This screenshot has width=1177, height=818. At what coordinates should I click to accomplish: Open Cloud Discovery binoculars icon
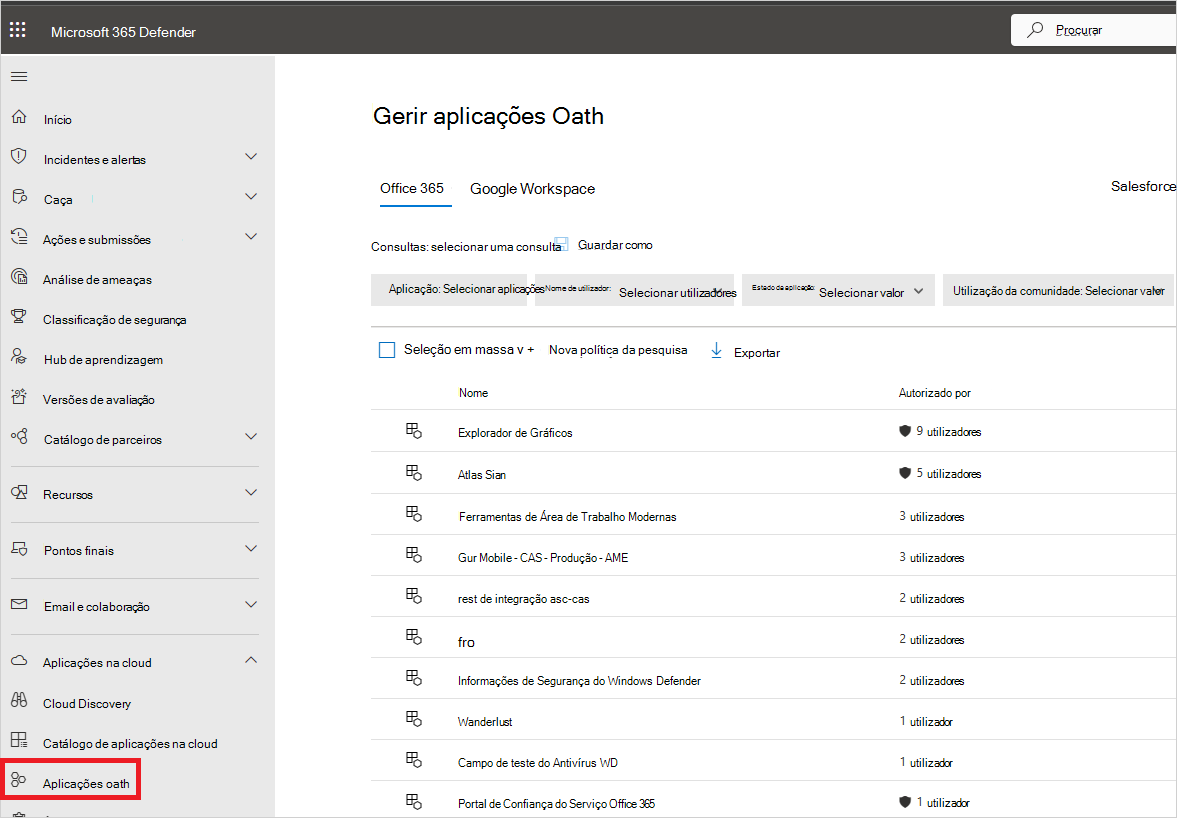(x=18, y=702)
